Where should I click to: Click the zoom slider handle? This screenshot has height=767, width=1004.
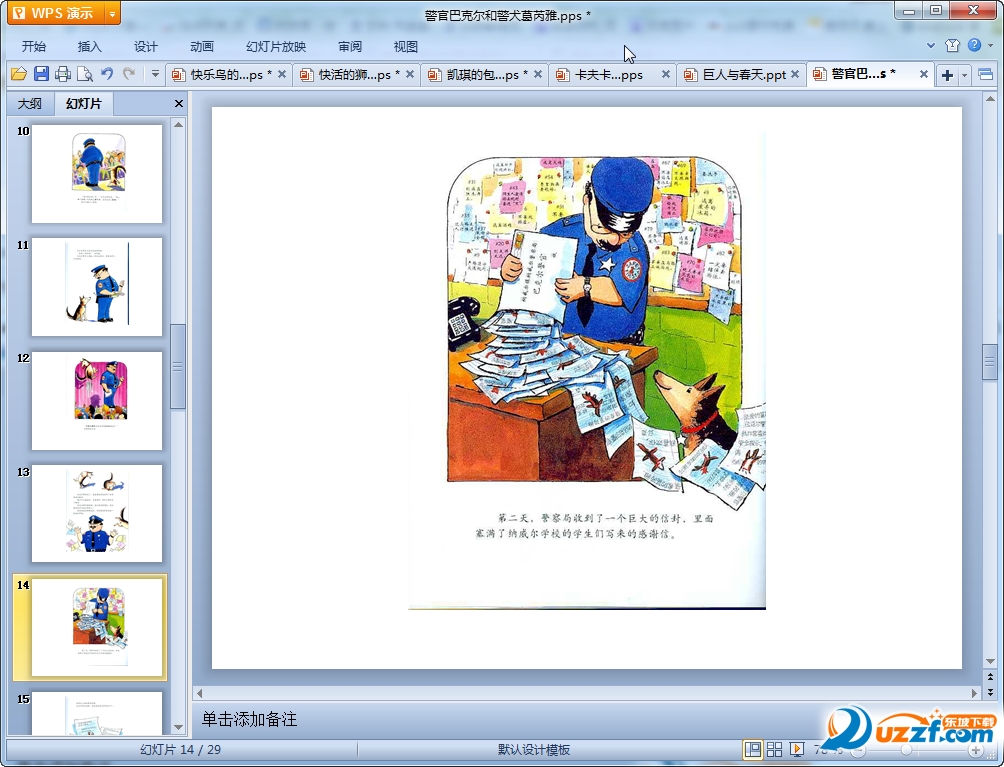(x=907, y=750)
